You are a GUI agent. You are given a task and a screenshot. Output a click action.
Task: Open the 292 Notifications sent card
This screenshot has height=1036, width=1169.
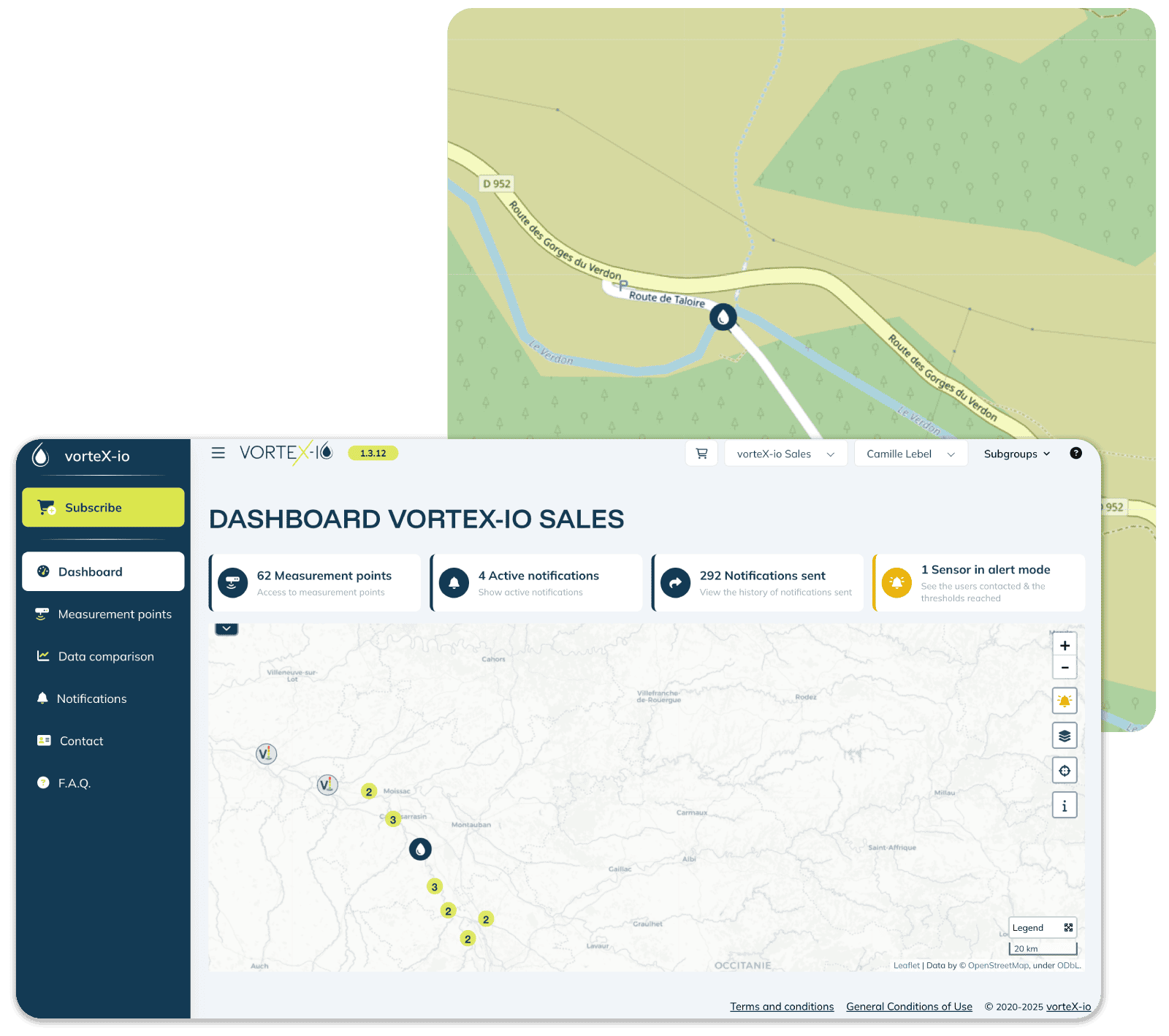pyautogui.click(x=758, y=582)
